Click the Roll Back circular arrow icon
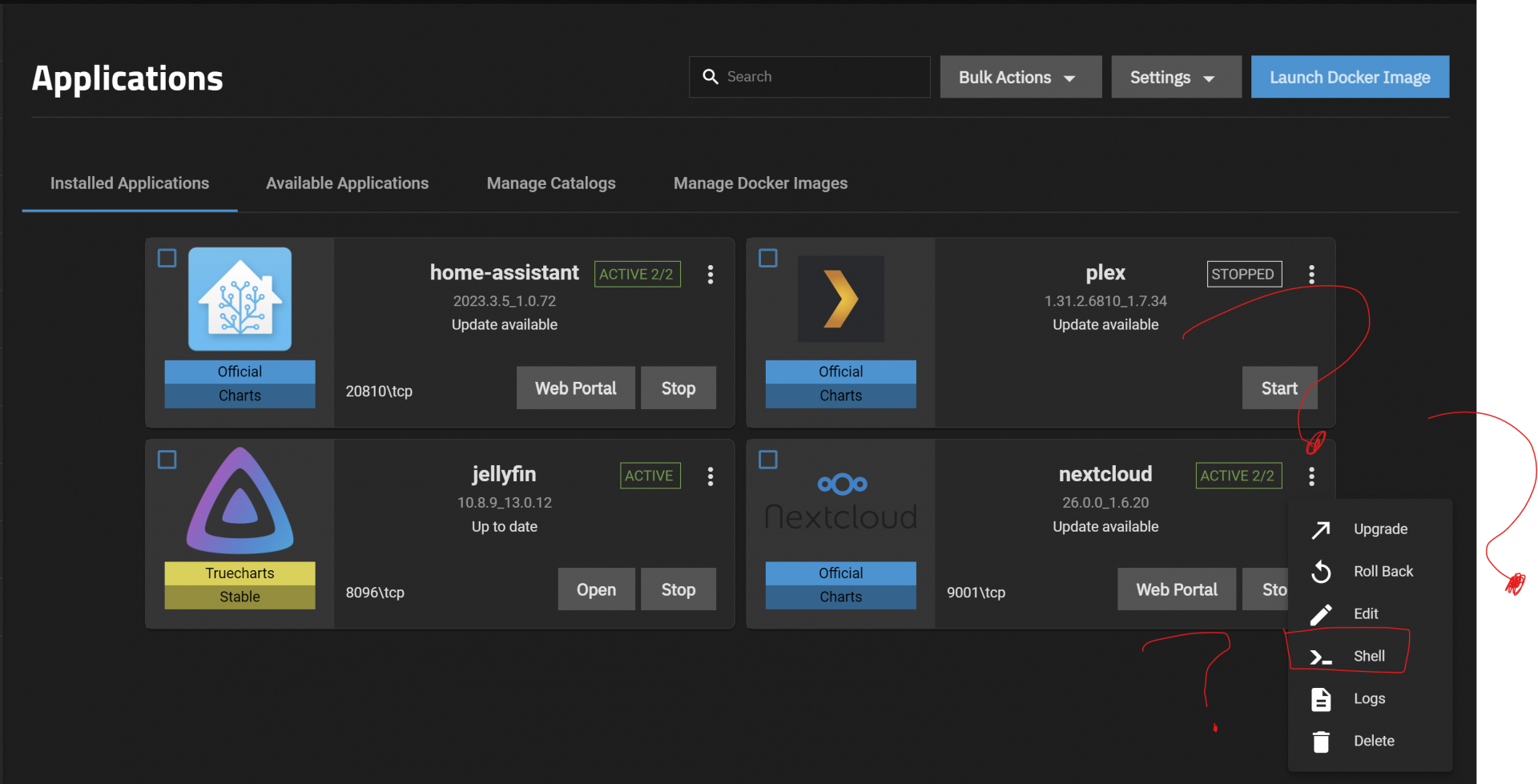 click(x=1321, y=572)
